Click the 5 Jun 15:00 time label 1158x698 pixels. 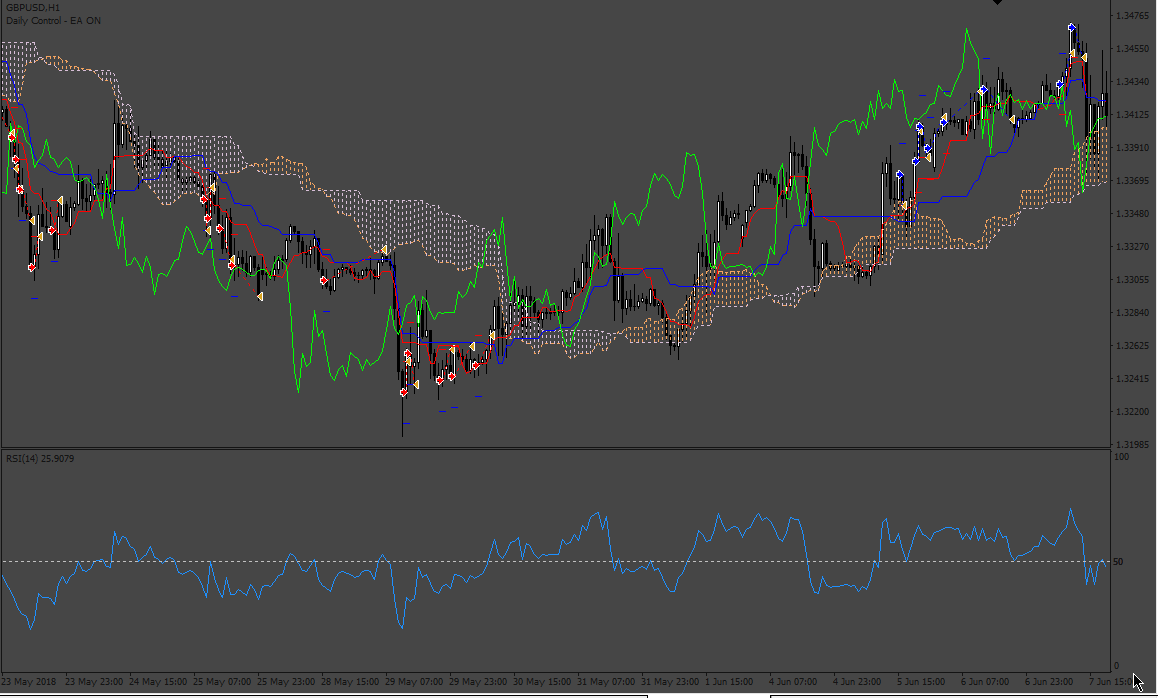point(921,682)
